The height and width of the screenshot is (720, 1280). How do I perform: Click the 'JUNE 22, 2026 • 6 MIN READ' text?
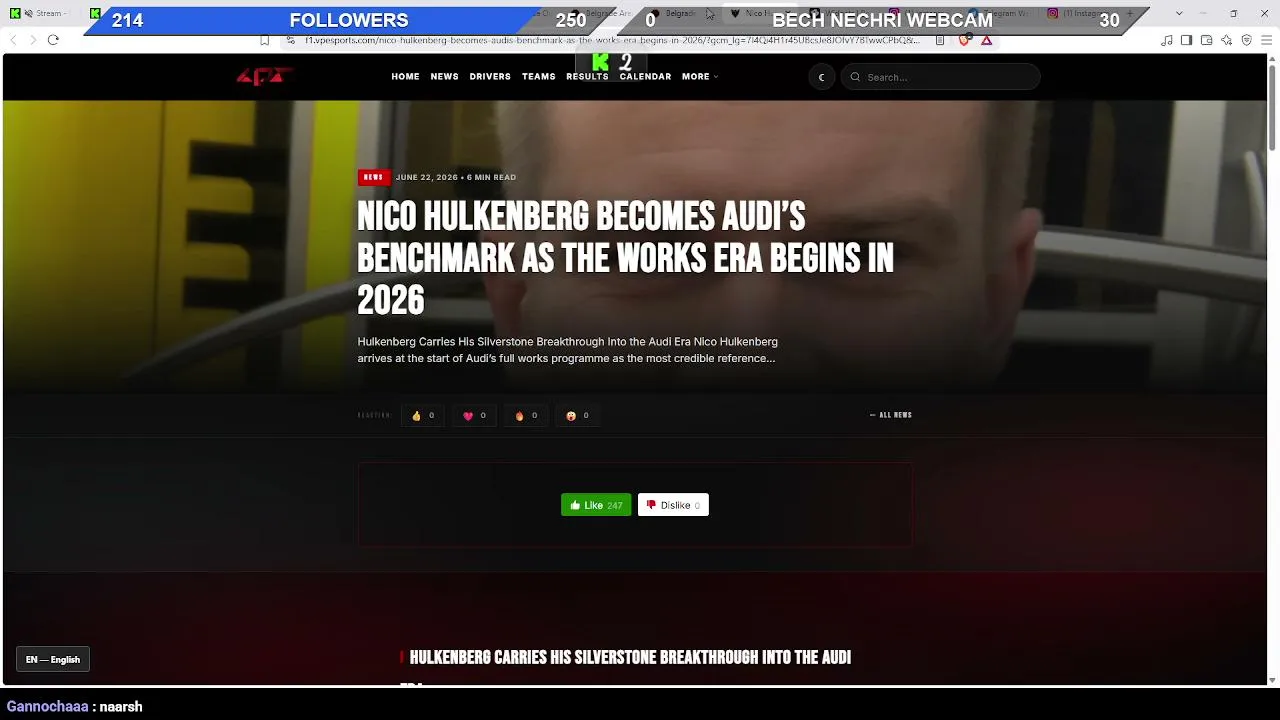pyautogui.click(x=456, y=177)
